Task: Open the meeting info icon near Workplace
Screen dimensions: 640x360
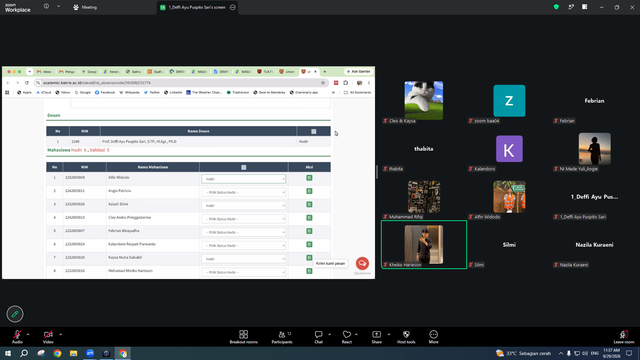Action: tap(46, 7)
